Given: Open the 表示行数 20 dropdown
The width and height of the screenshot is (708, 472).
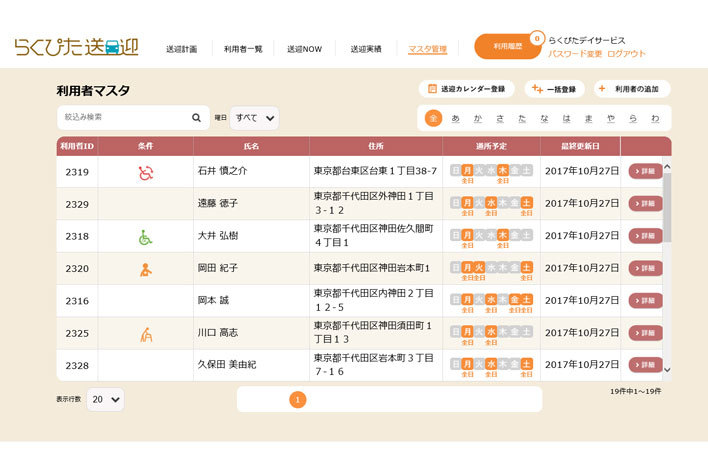Looking at the screenshot, I should (105, 399).
